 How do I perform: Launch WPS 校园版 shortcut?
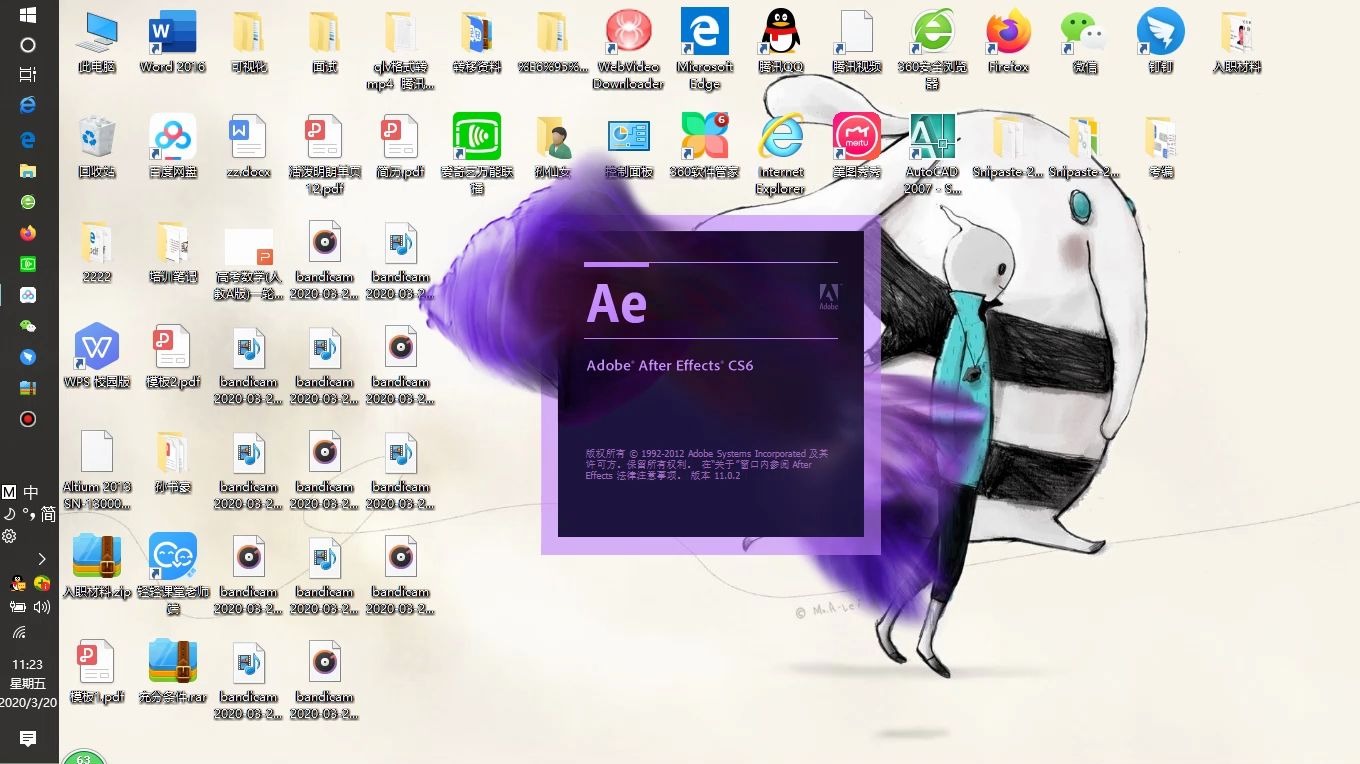coord(97,357)
